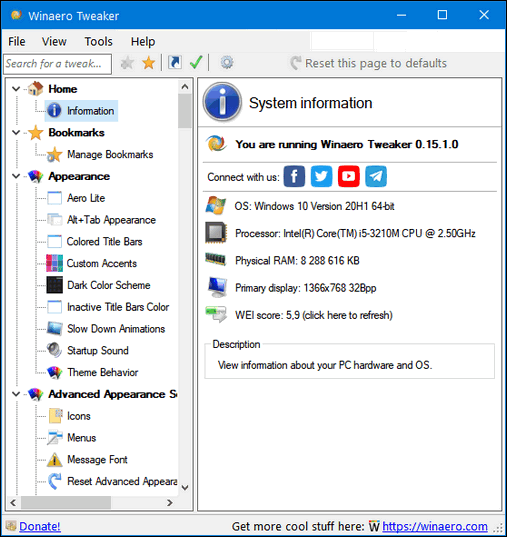Open the Tools menu
Screen dimensions: 507x537
98,41
